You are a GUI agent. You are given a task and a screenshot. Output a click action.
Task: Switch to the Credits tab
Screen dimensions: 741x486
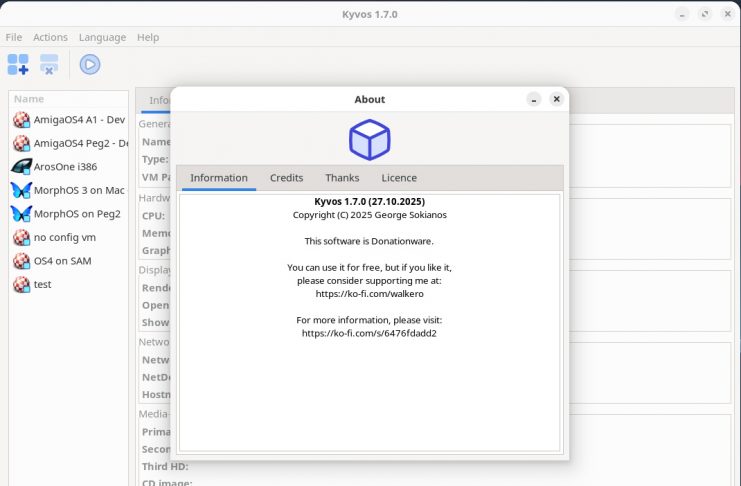click(x=286, y=178)
